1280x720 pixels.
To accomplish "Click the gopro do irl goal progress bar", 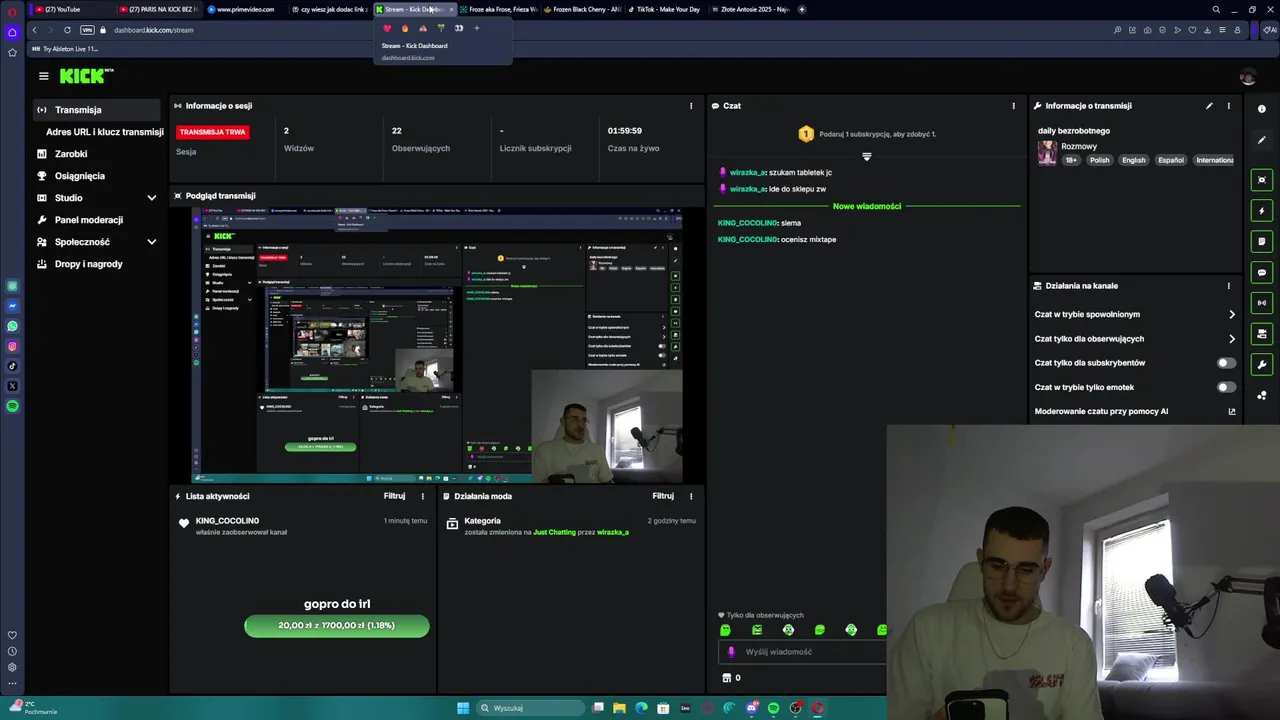I will (x=337, y=626).
